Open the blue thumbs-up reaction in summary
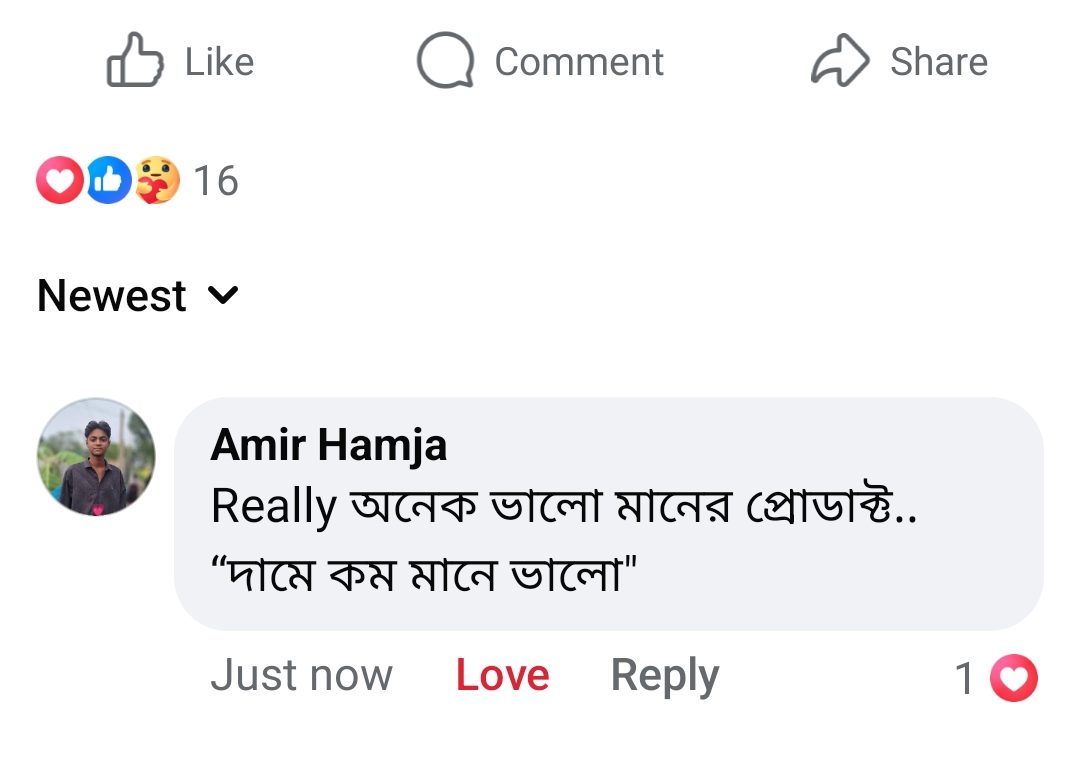Screen dimensions: 1080x768 click(x=108, y=180)
